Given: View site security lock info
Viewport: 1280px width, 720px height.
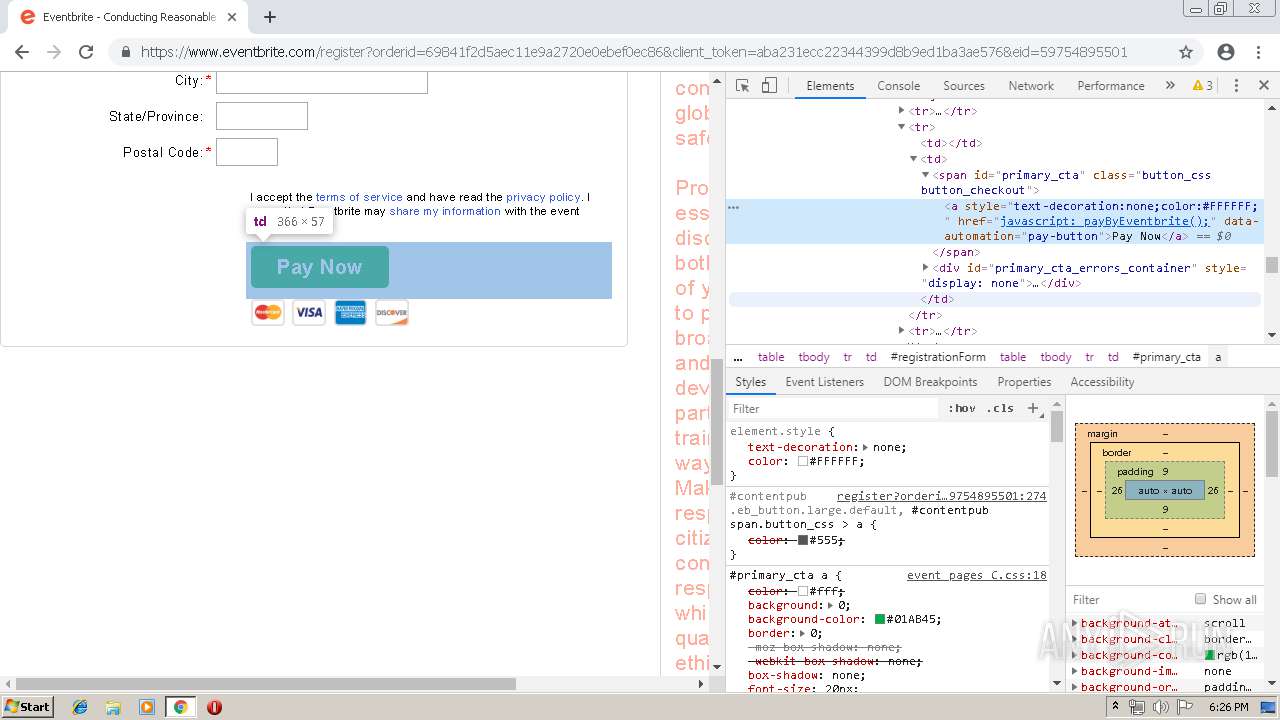Looking at the screenshot, I should coord(126,52).
